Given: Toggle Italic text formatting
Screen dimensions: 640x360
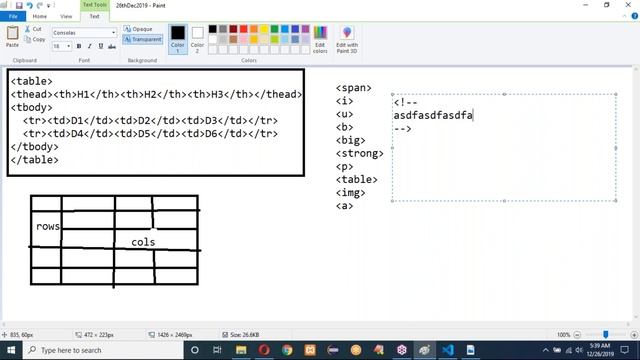Looking at the screenshot, I should click(90, 46).
